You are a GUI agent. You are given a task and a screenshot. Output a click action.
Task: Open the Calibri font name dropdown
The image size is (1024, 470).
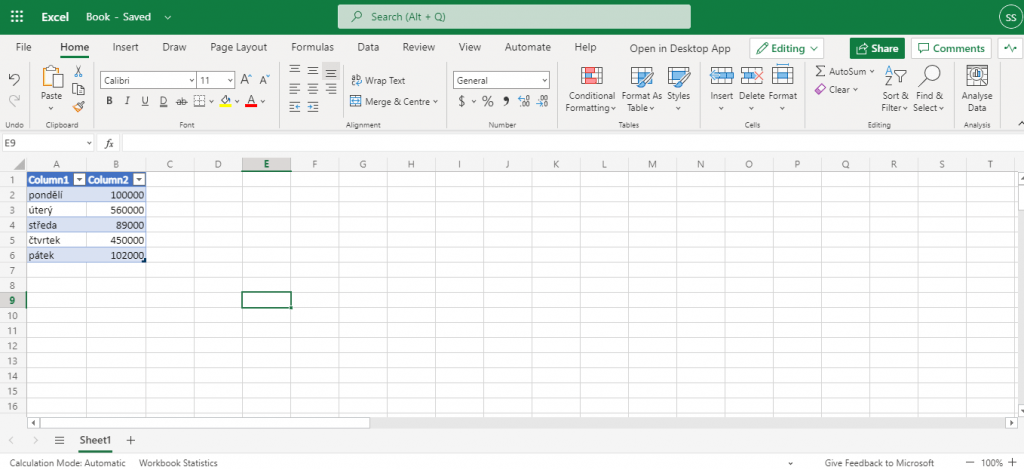[148, 80]
